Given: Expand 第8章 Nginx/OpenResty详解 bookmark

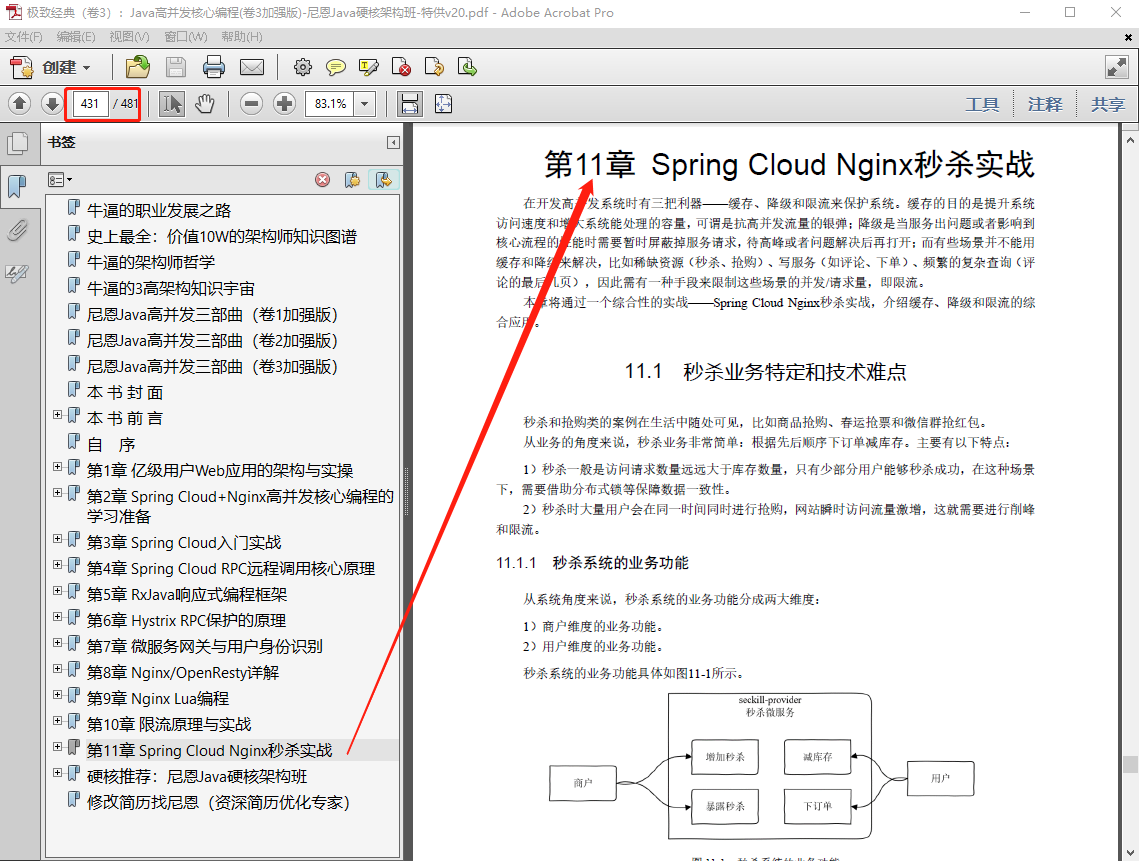Looking at the screenshot, I should (57, 668).
